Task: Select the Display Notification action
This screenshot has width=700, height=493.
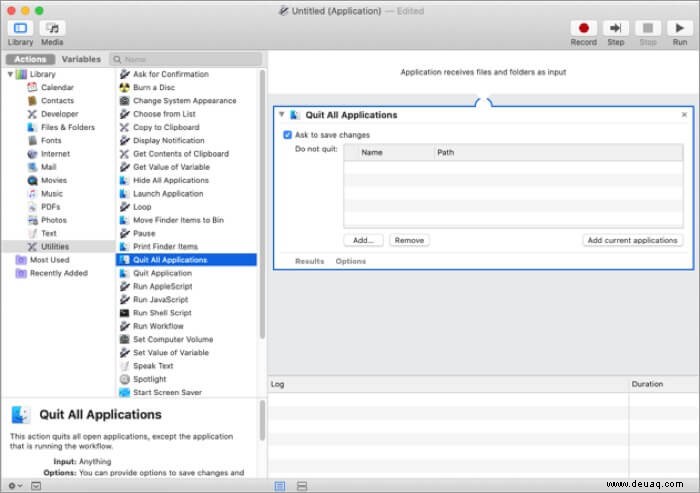Action: pyautogui.click(x=168, y=140)
